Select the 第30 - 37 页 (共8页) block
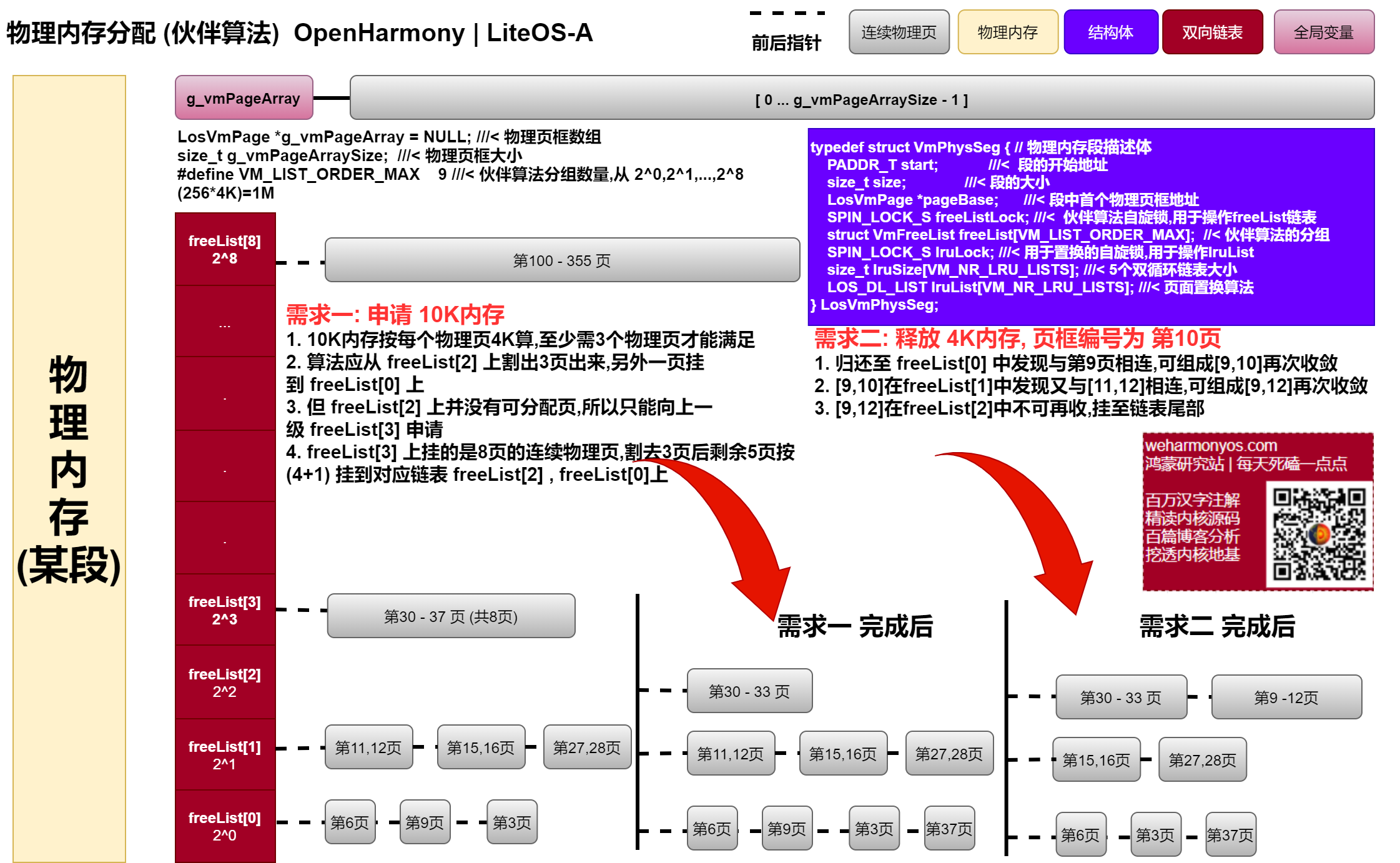 coord(451,616)
